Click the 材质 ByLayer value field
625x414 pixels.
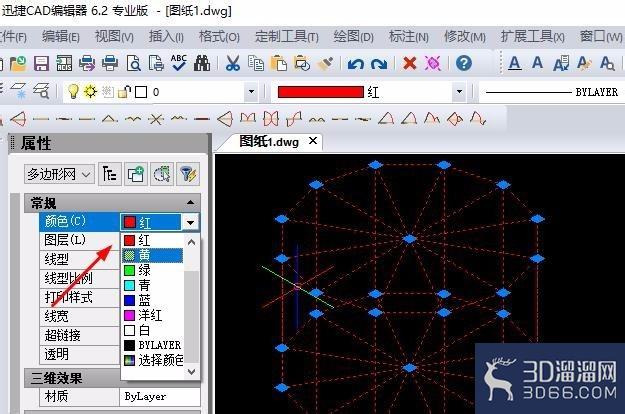159,396
